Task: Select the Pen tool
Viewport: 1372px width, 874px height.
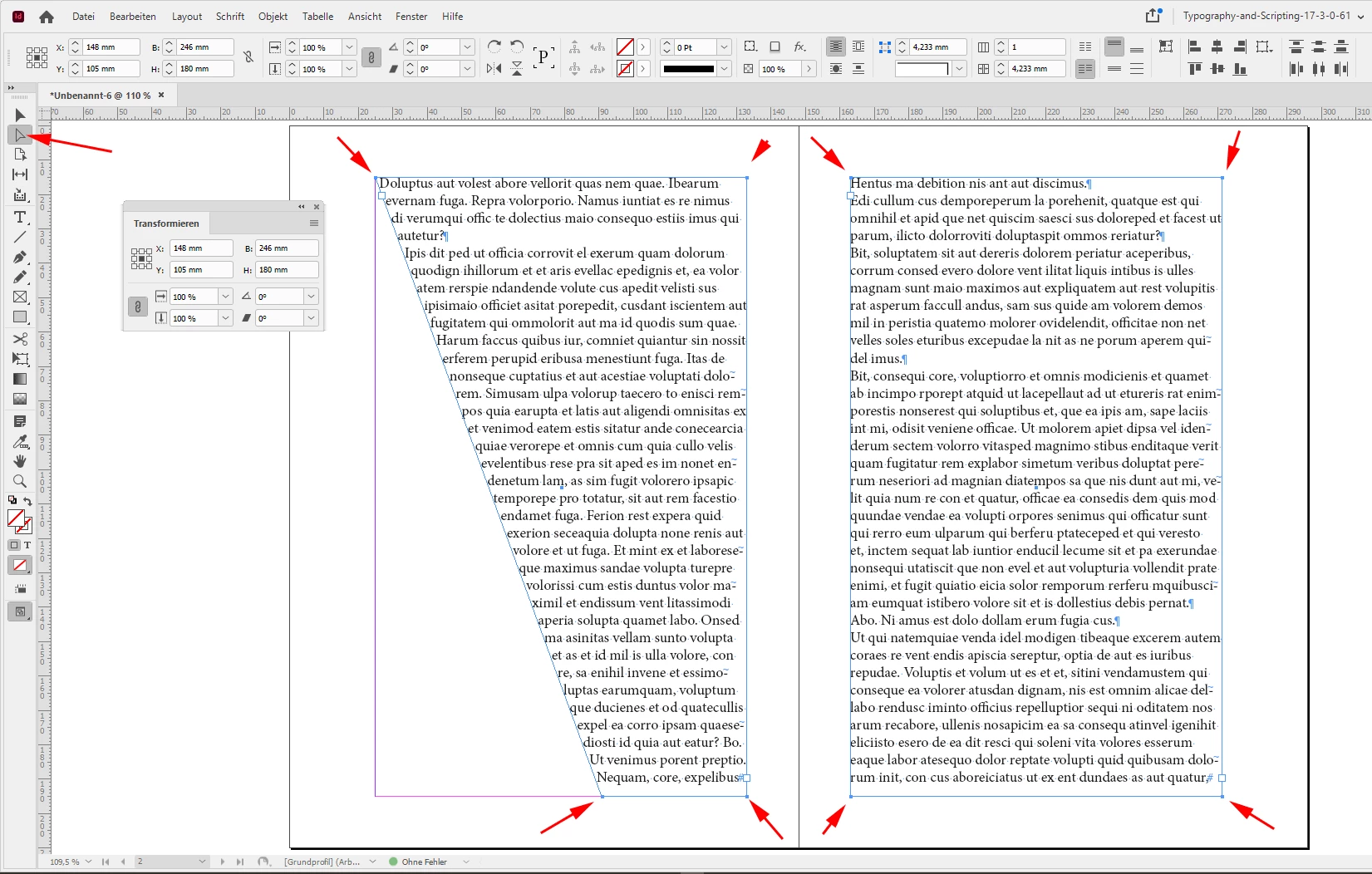Action: pyautogui.click(x=20, y=258)
